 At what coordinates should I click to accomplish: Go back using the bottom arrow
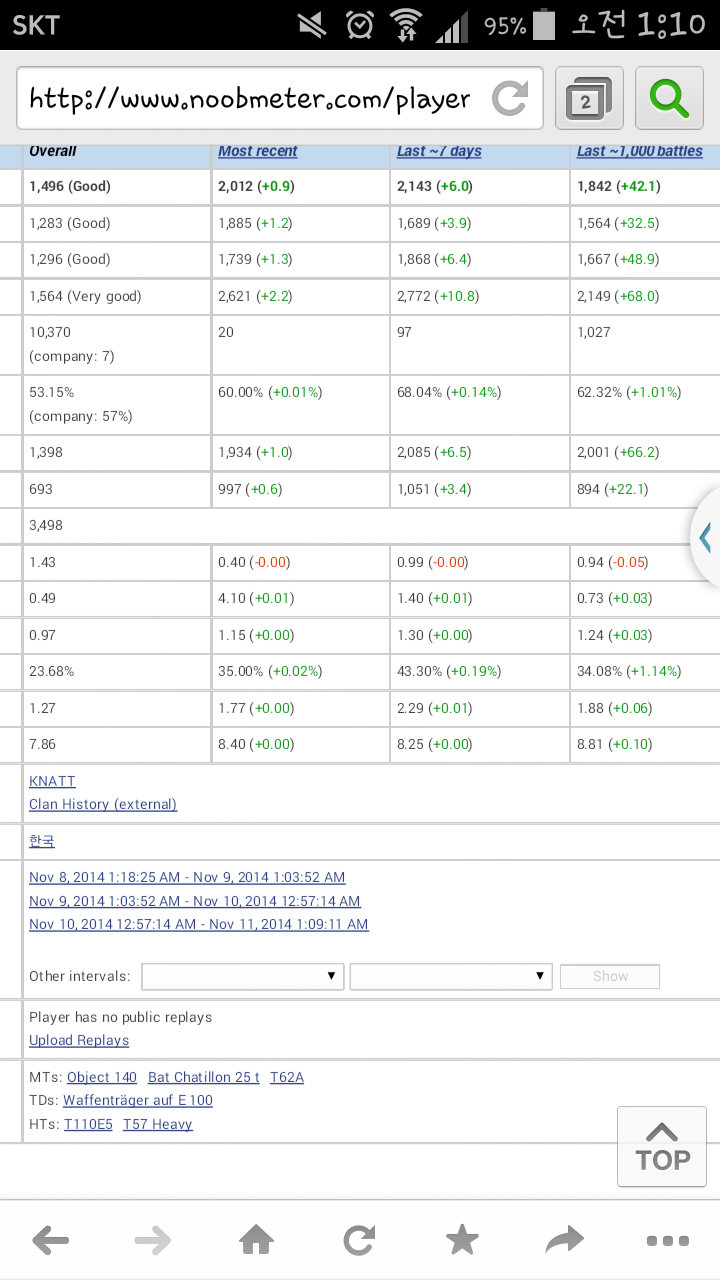tap(51, 1241)
